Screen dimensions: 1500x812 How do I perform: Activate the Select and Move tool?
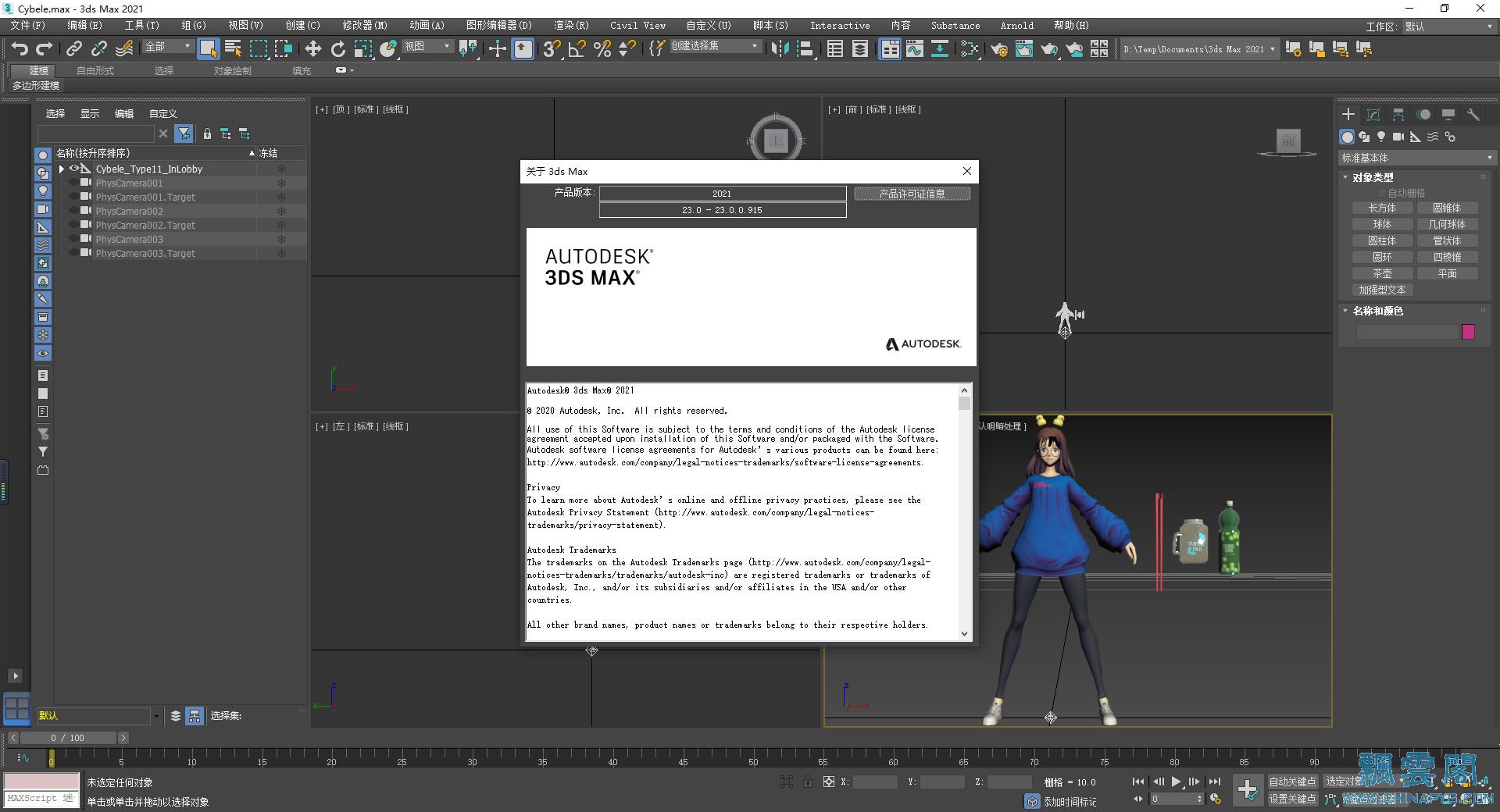(x=312, y=48)
